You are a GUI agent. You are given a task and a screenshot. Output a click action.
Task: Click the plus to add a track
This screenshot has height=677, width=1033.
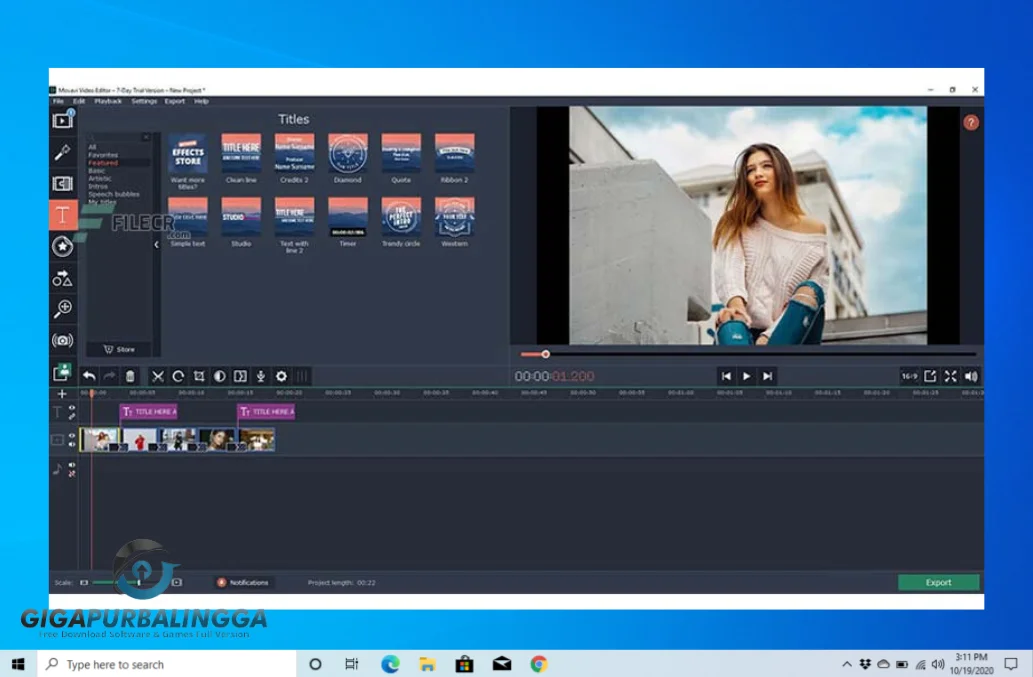click(x=62, y=394)
